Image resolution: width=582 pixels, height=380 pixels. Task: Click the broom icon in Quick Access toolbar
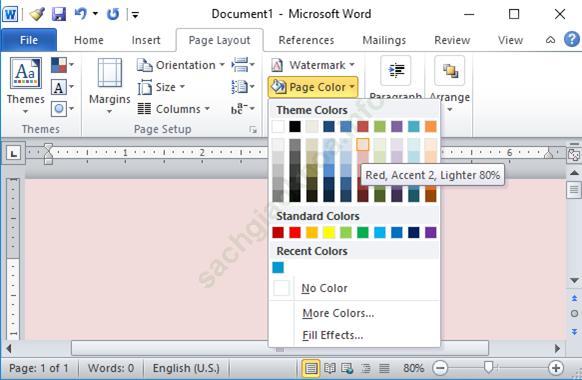37,14
